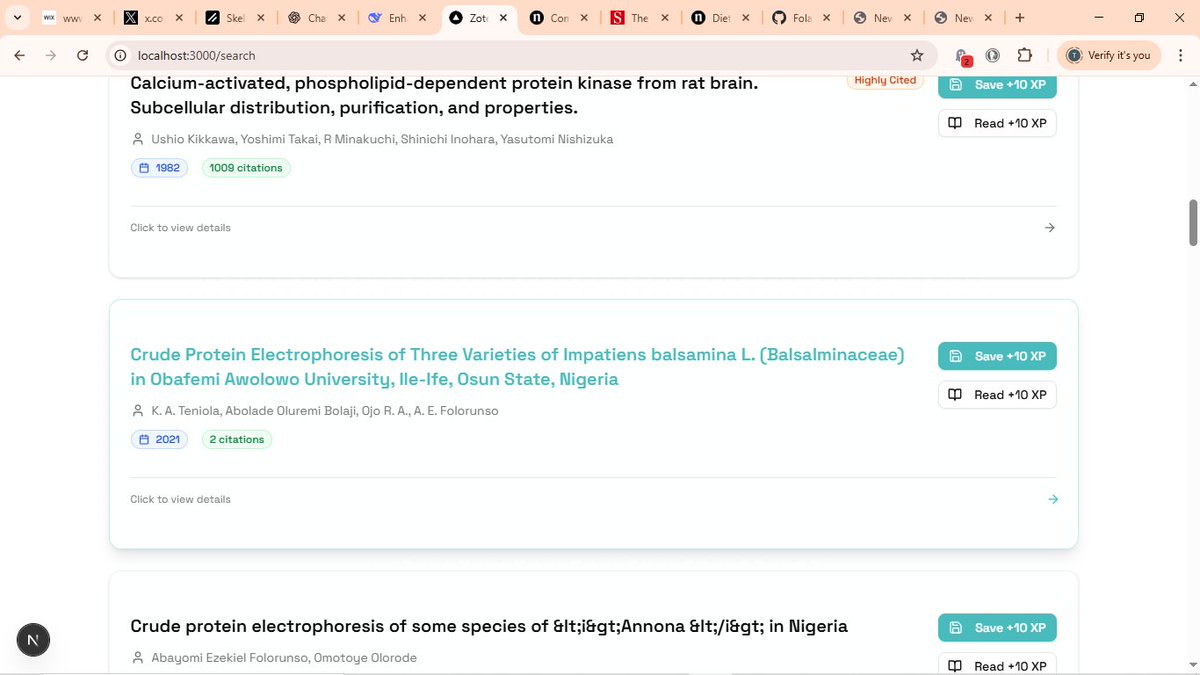Click the Highly Cited label
Image resolution: width=1200 pixels, height=675 pixels.
884,80
